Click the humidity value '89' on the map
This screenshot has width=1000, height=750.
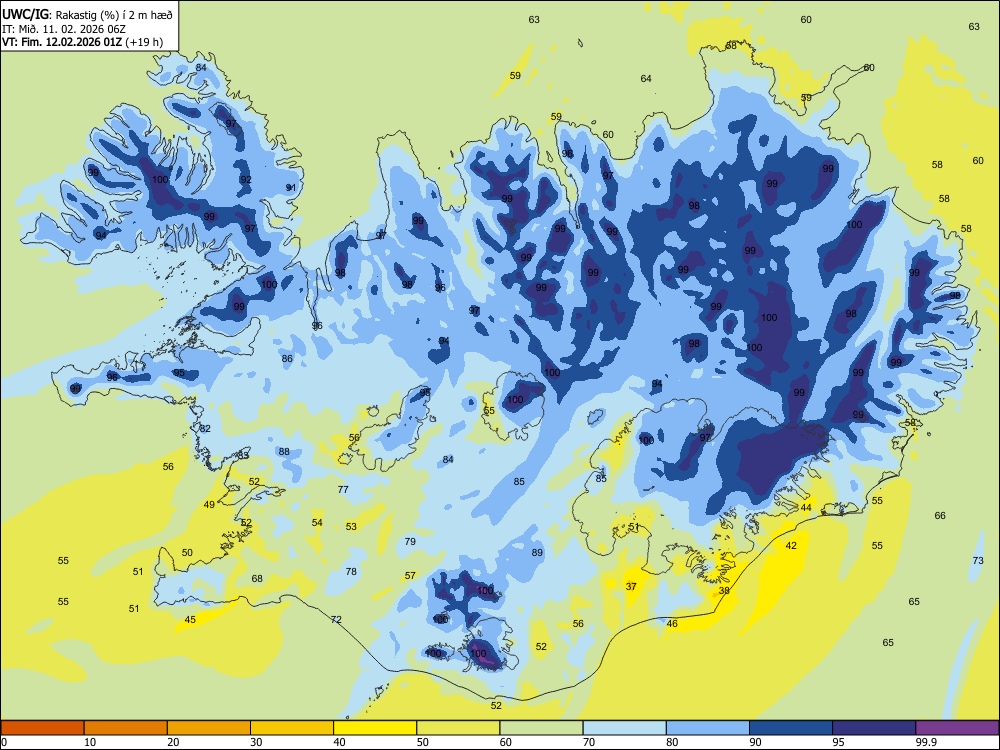(537, 552)
